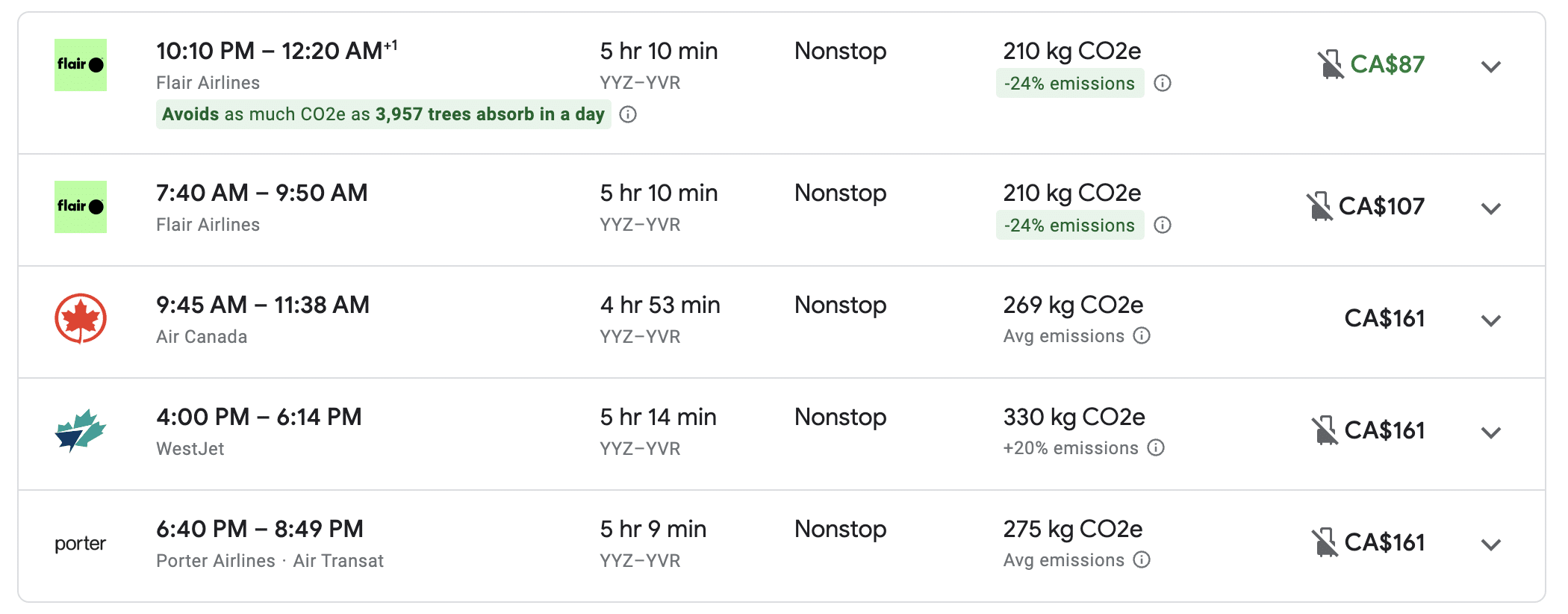Open info icon beside trees absorb message
The image size is (1568, 614).
pyautogui.click(x=628, y=114)
